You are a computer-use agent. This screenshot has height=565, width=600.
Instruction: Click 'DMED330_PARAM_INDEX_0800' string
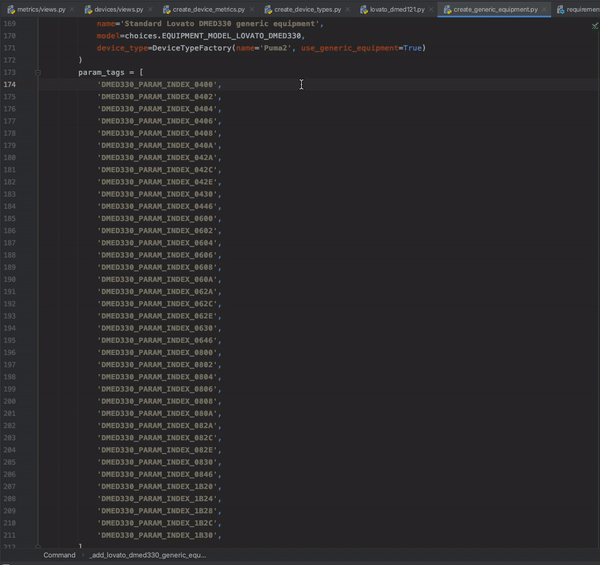[x=157, y=352]
